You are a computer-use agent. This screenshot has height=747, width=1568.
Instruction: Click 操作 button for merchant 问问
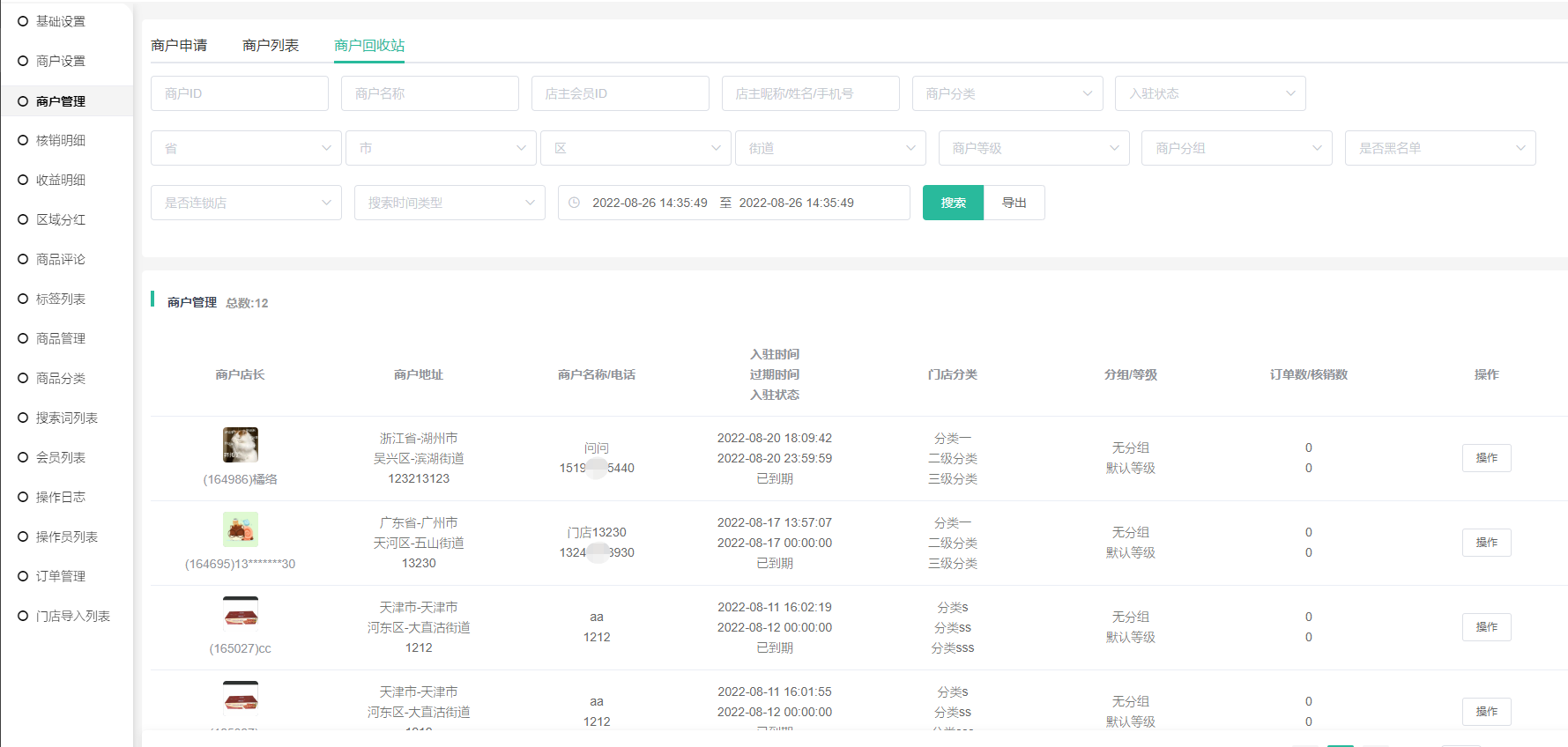click(1486, 458)
